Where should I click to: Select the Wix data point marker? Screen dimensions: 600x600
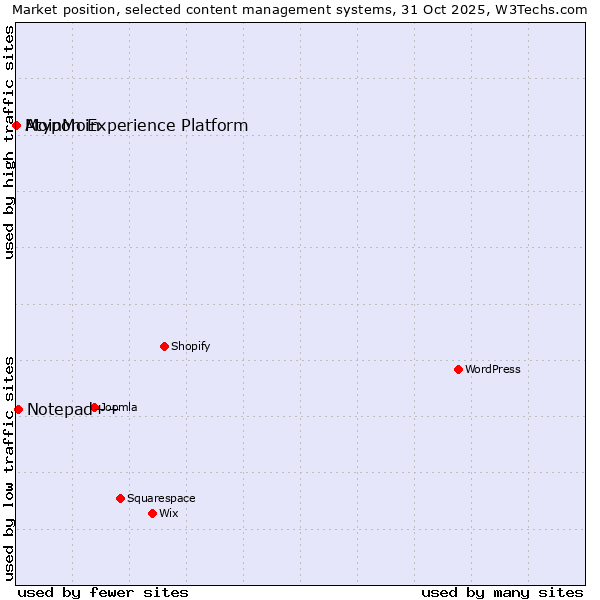[x=152, y=513]
